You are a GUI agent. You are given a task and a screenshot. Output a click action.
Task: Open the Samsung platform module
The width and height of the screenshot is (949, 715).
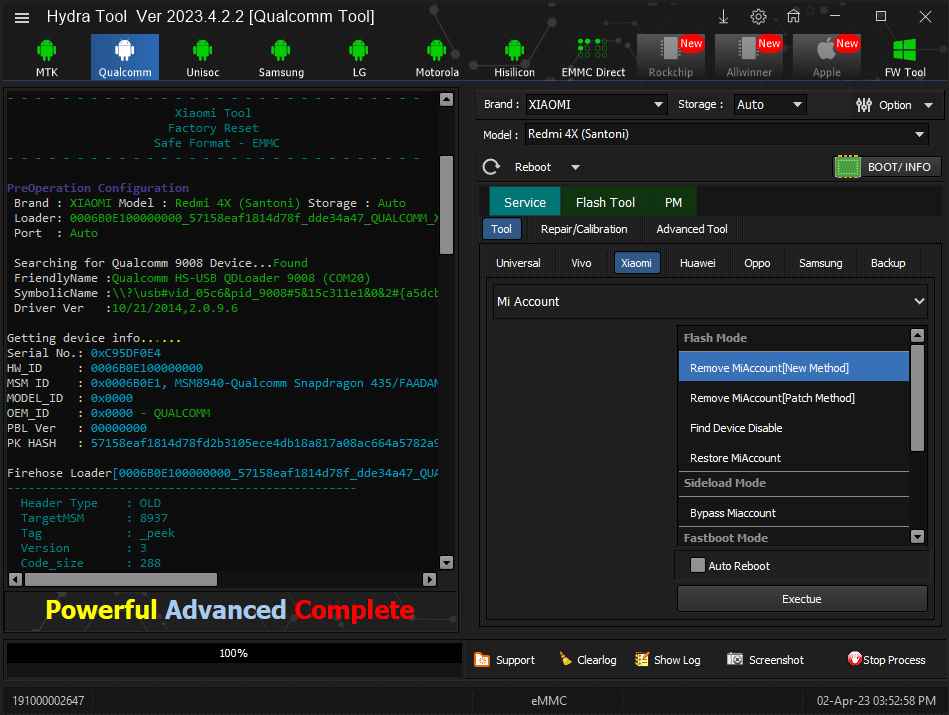281,58
